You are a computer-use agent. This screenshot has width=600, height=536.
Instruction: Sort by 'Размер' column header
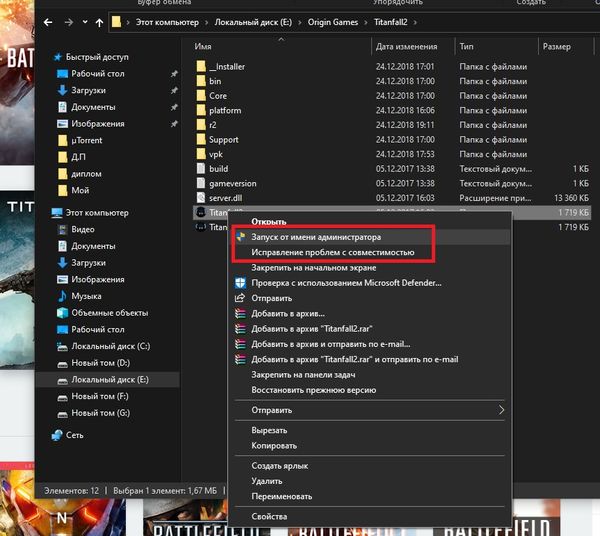coord(556,47)
